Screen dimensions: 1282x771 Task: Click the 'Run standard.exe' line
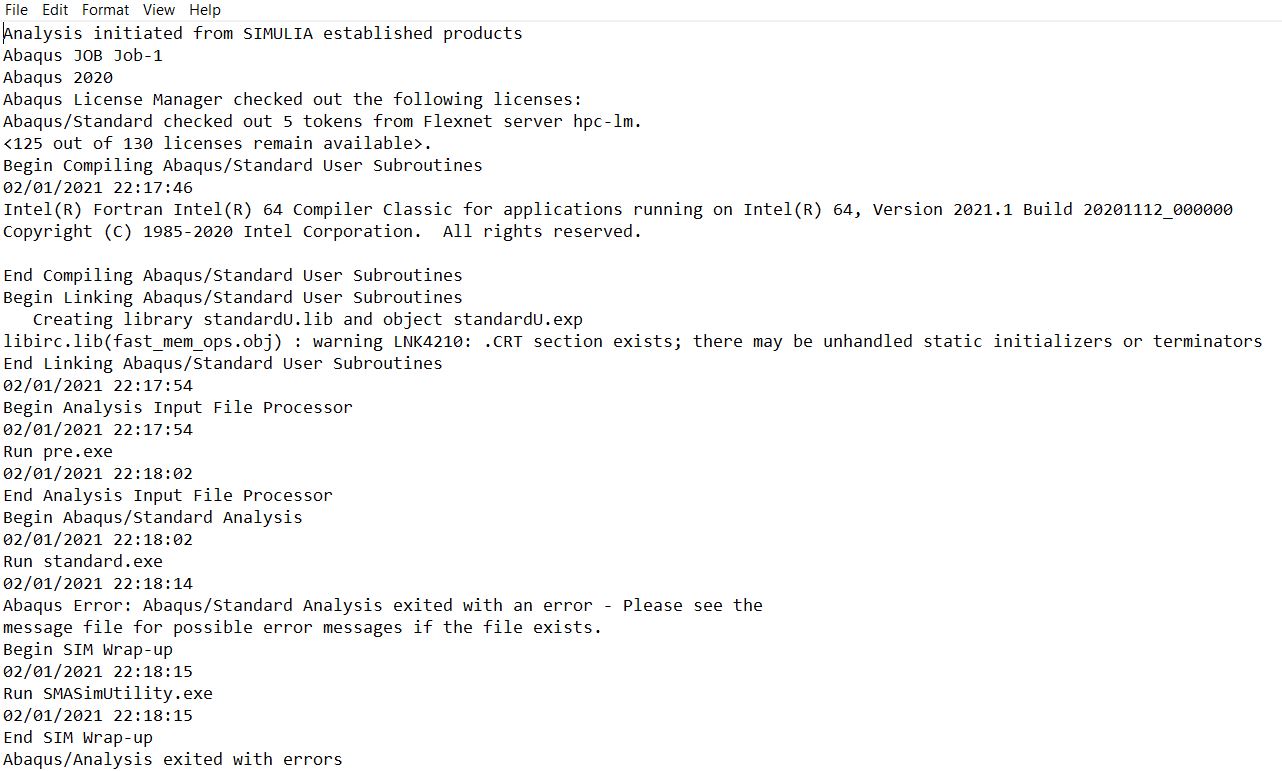click(82, 562)
